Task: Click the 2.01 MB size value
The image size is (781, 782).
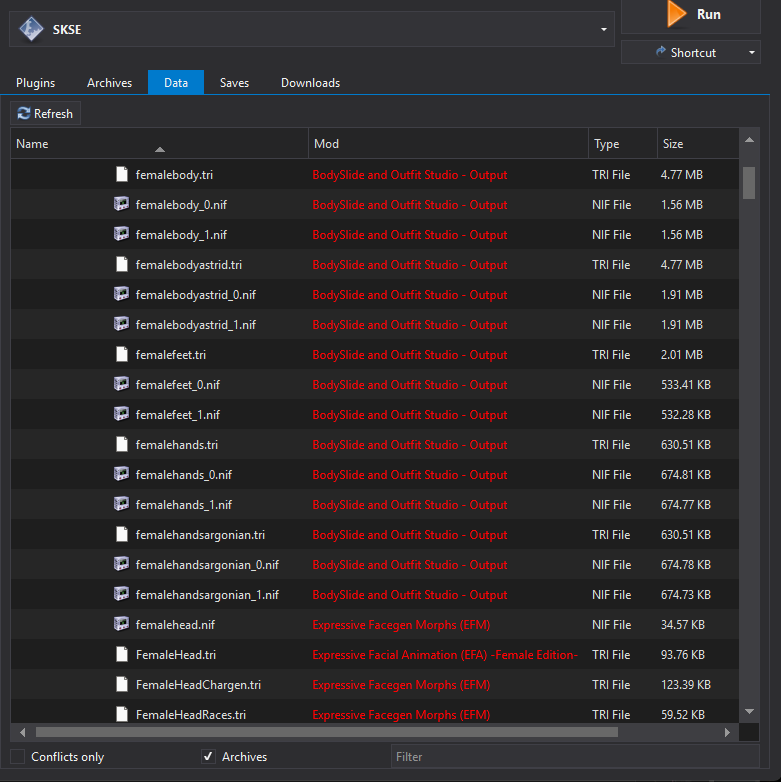Action: pos(682,355)
